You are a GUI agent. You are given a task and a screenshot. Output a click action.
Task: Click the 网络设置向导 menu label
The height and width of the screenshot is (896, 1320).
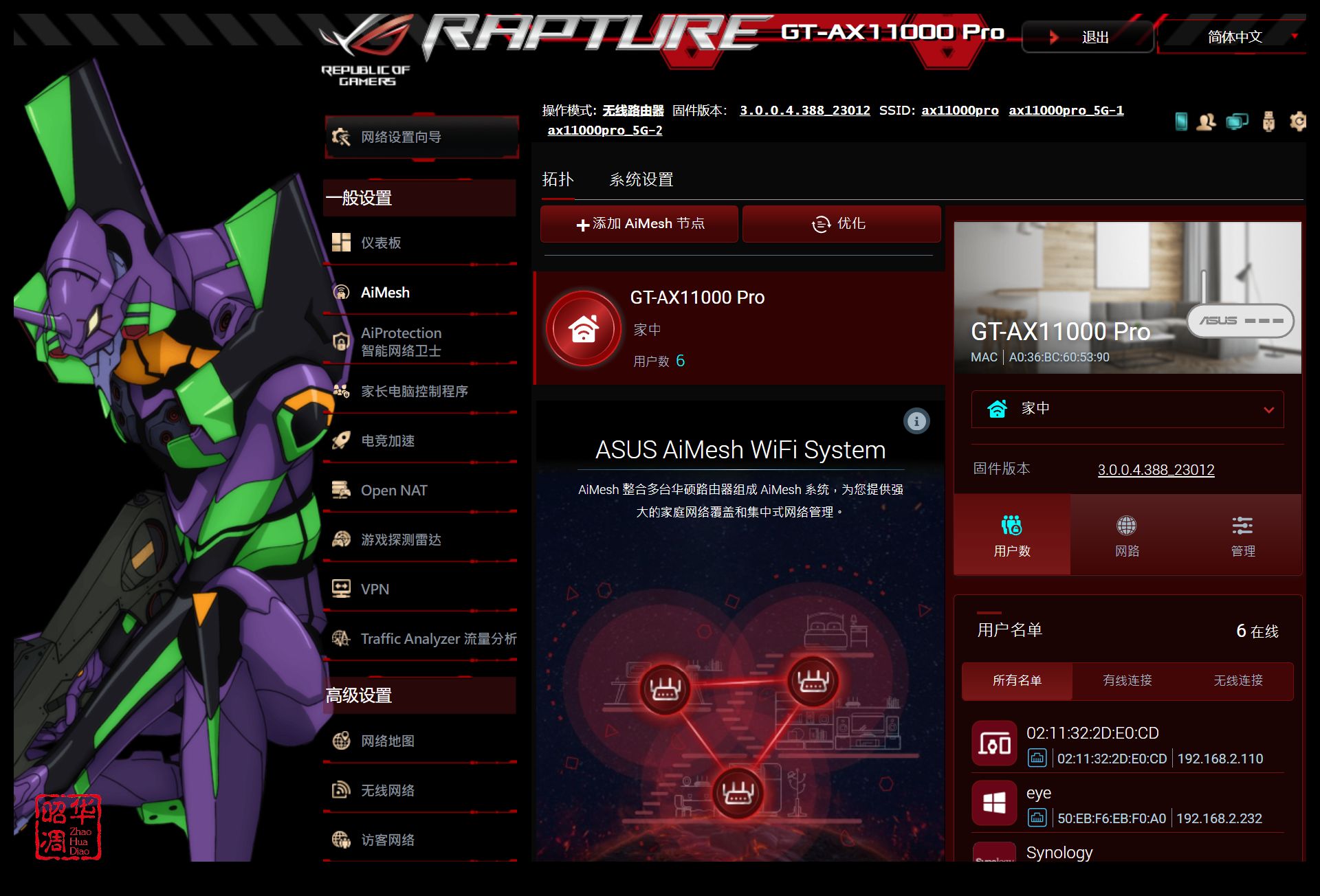[x=401, y=137]
